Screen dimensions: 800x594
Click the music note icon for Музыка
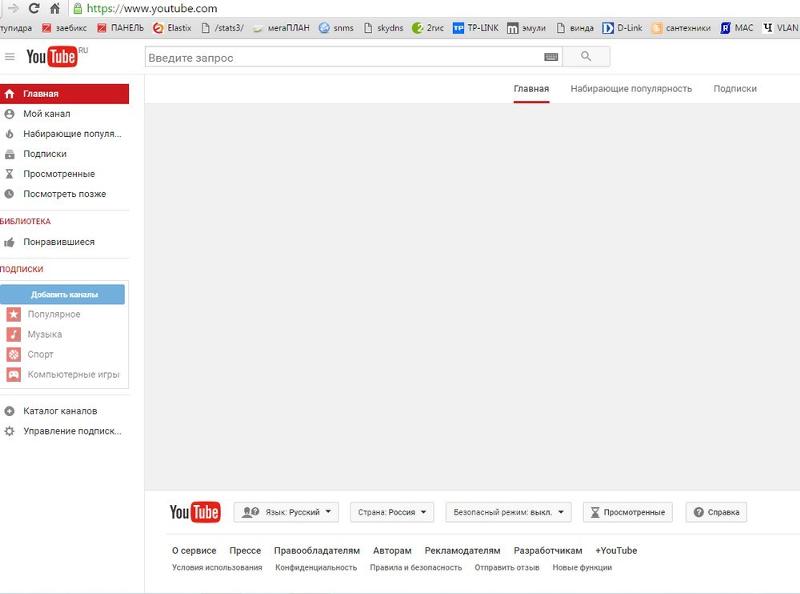(14, 334)
